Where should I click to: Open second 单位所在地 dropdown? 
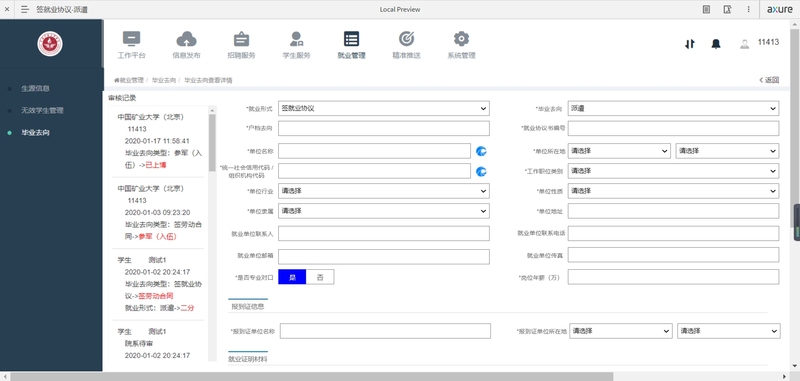pyautogui.click(x=727, y=151)
